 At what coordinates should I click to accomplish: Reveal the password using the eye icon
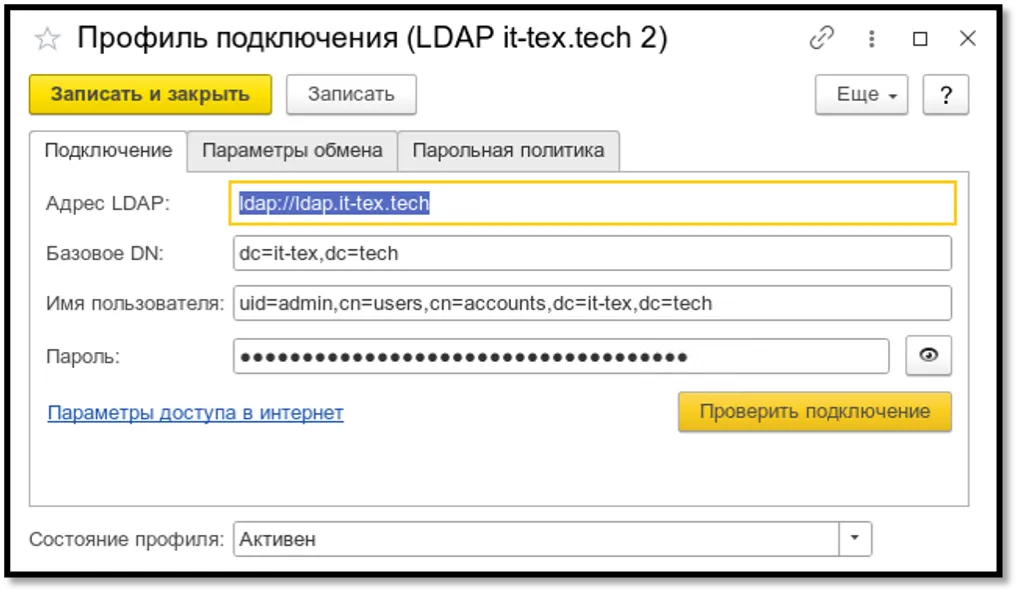[928, 355]
